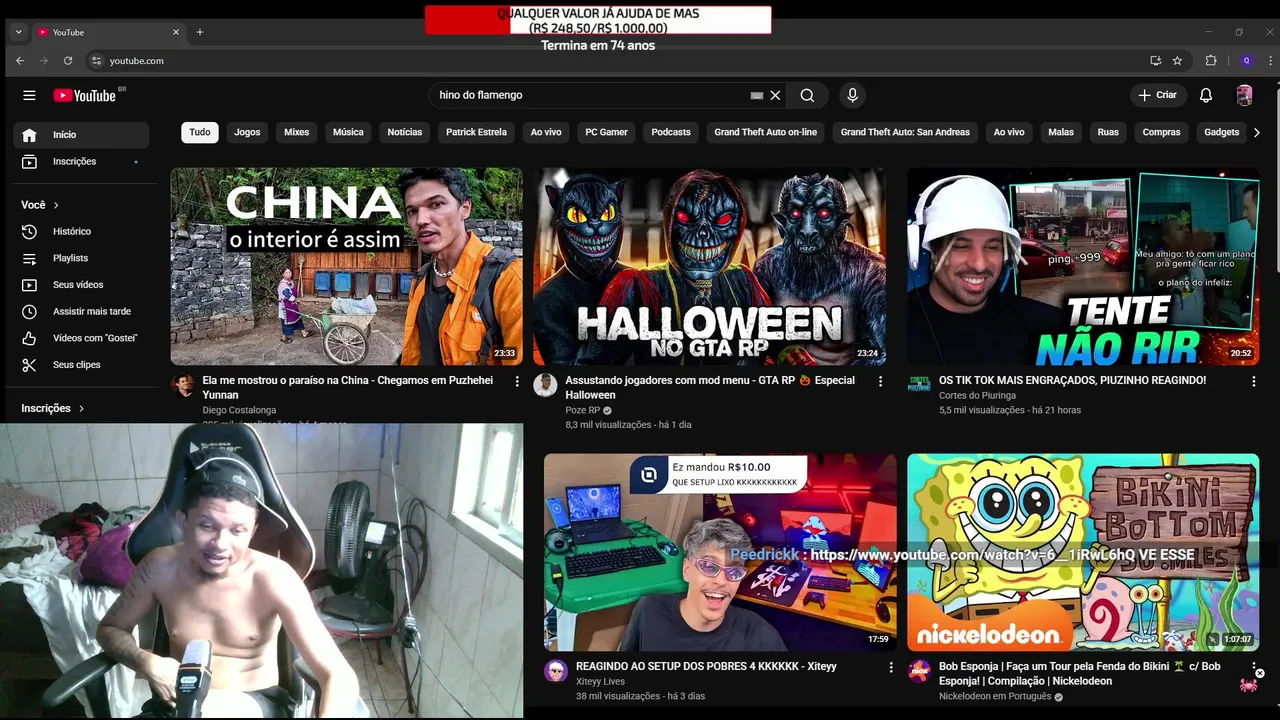Image resolution: width=1280 pixels, height=720 pixels.
Task: Reload the page
Action: coord(68,61)
